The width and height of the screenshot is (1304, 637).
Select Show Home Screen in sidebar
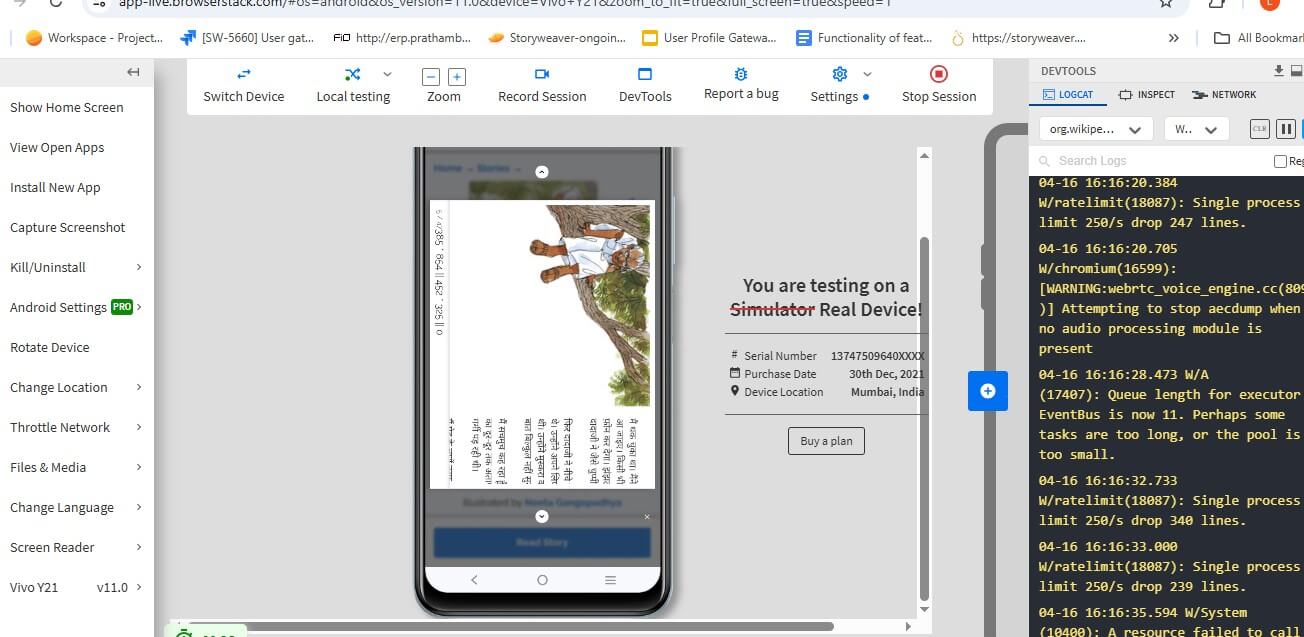(67, 107)
